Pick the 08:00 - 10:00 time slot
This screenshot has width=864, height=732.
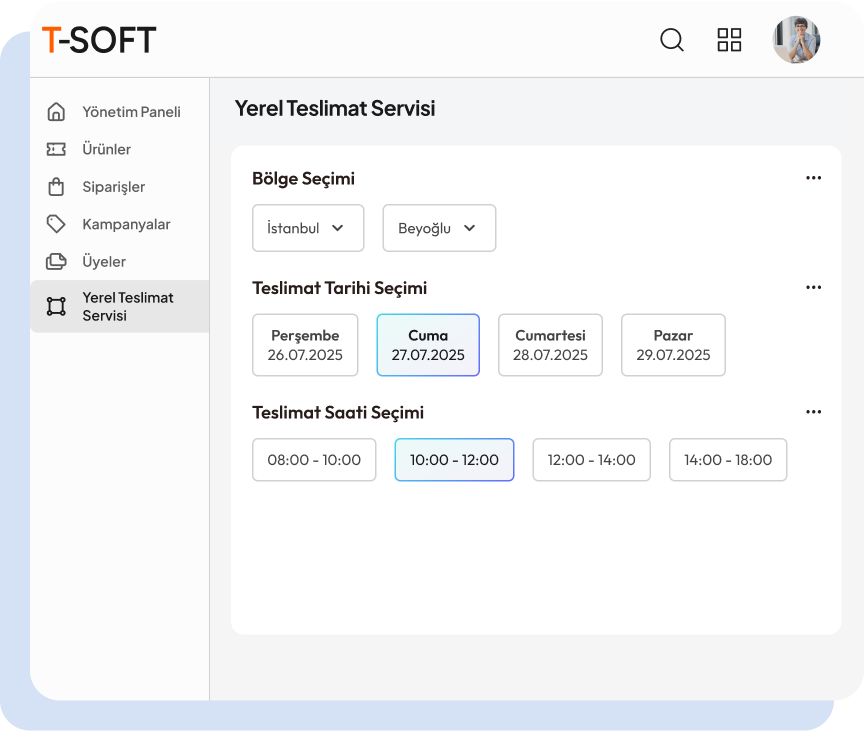click(314, 460)
